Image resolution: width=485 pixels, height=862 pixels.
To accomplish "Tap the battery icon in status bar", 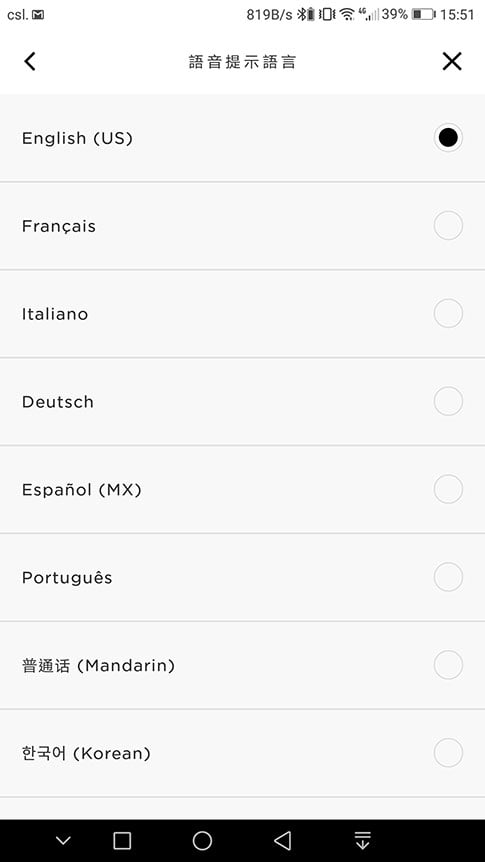I will pos(423,14).
